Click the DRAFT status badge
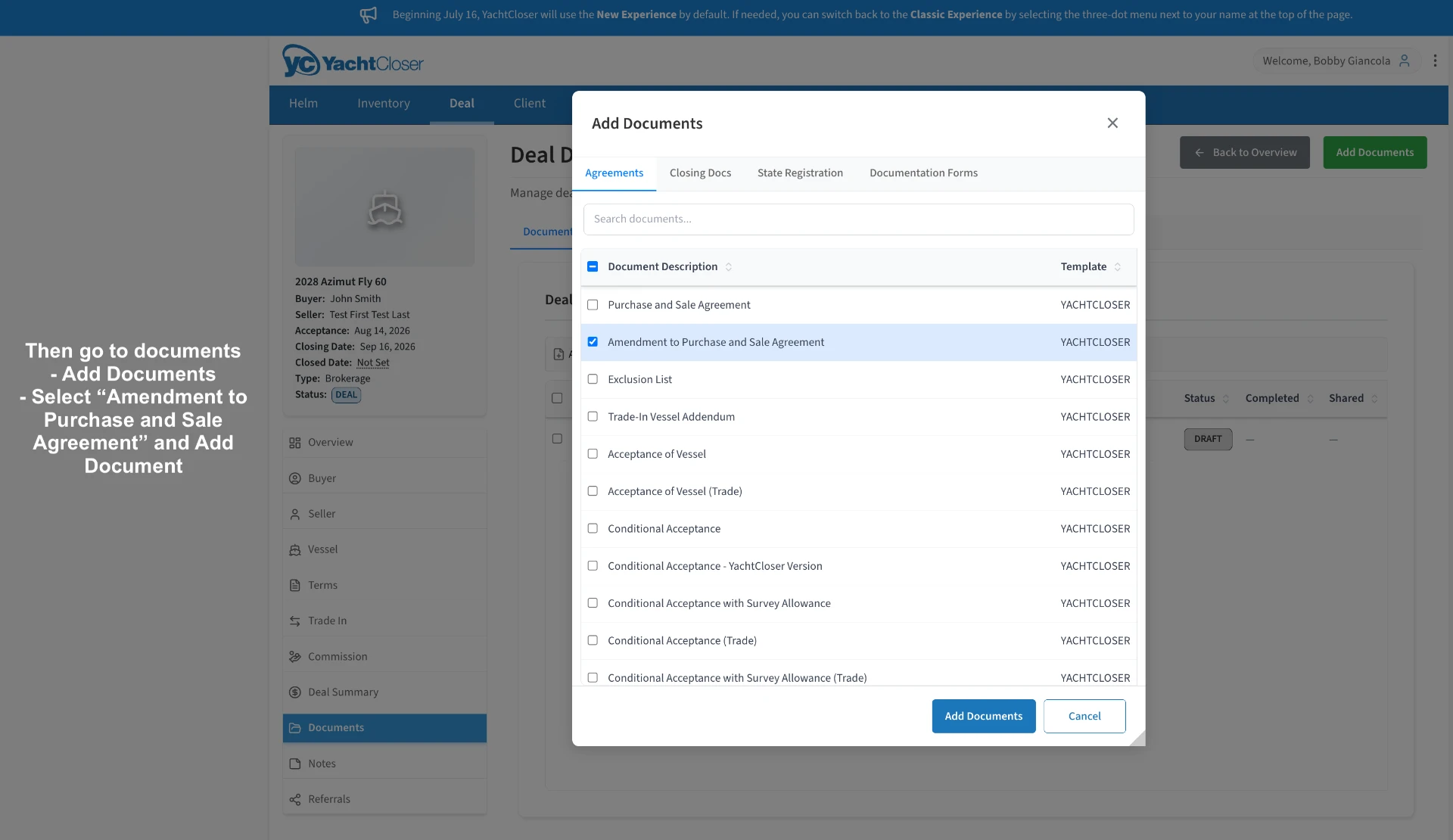The width and height of the screenshot is (1453, 840). (x=1208, y=440)
